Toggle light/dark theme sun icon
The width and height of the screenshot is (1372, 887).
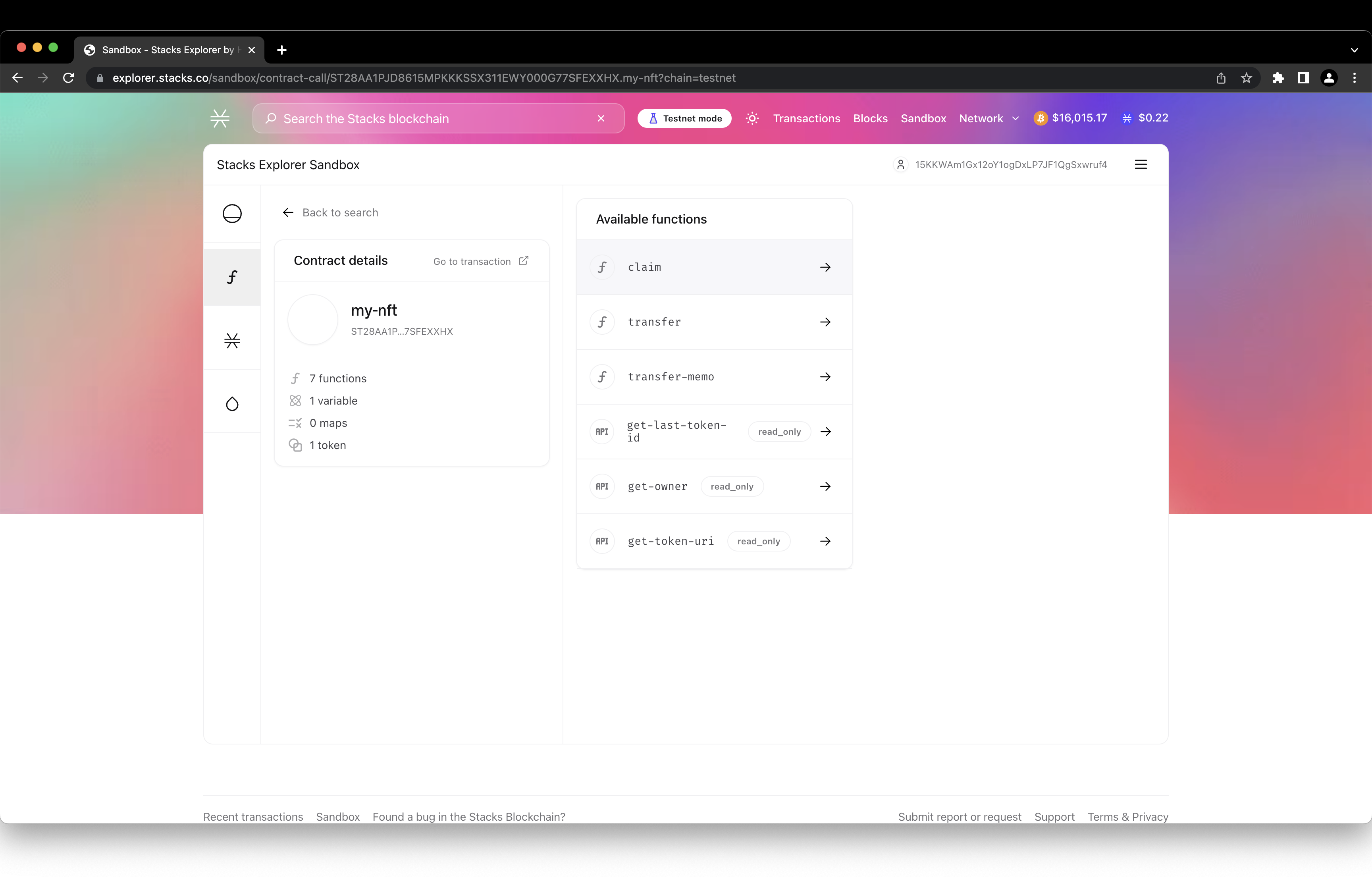[x=752, y=119]
